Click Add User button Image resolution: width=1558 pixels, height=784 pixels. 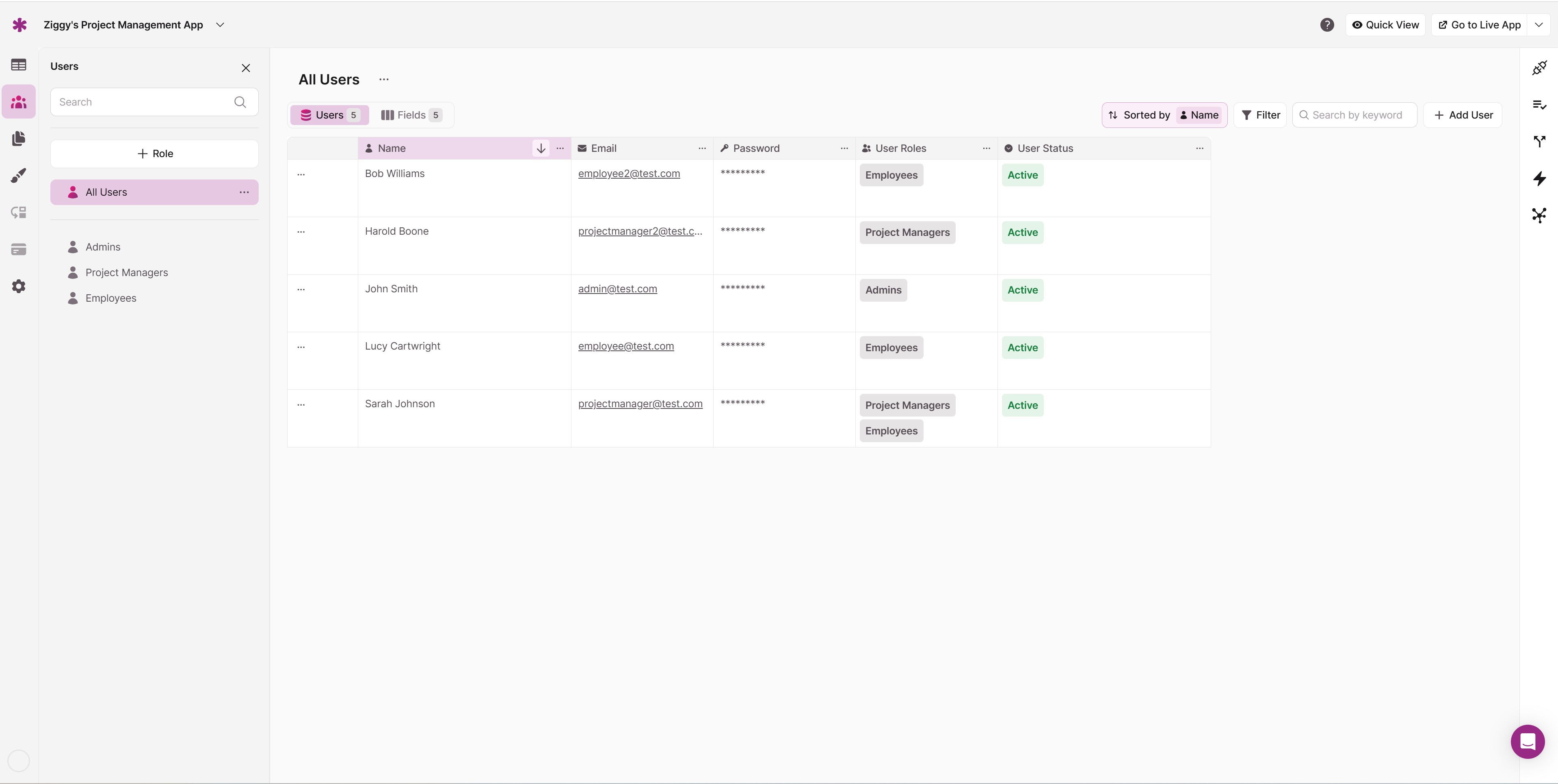[1463, 115]
